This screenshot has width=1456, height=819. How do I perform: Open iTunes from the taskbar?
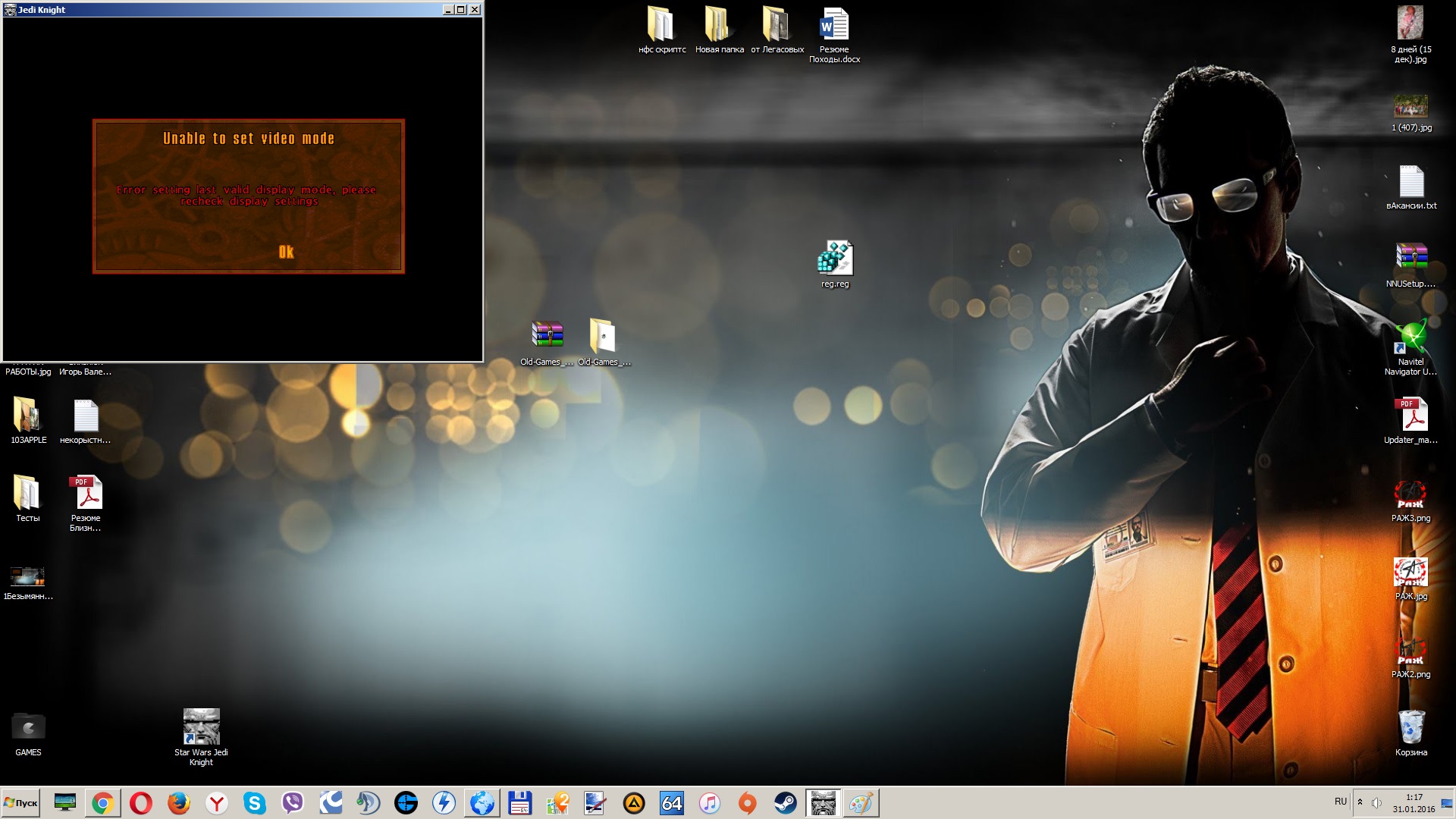[710, 803]
